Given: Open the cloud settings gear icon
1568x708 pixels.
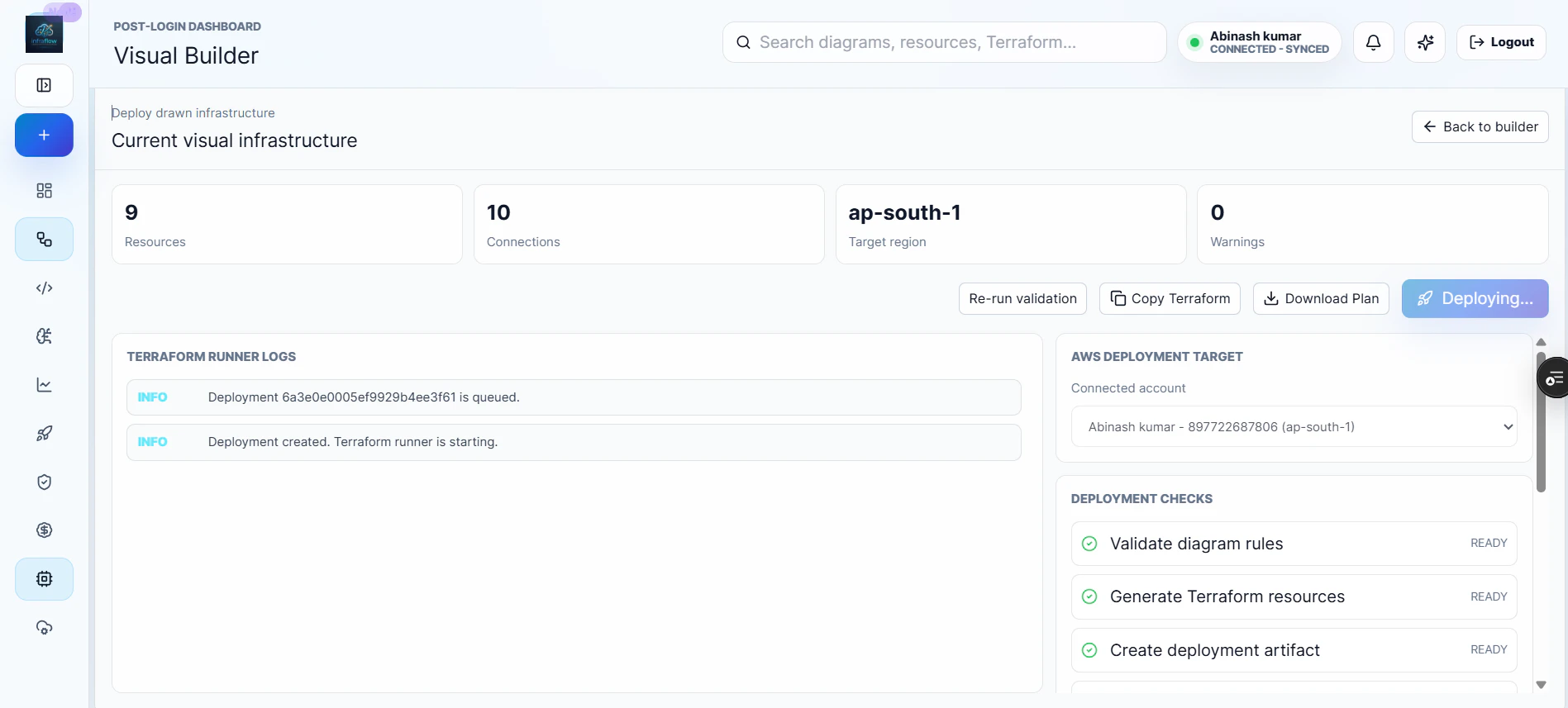Looking at the screenshot, I should 44,628.
